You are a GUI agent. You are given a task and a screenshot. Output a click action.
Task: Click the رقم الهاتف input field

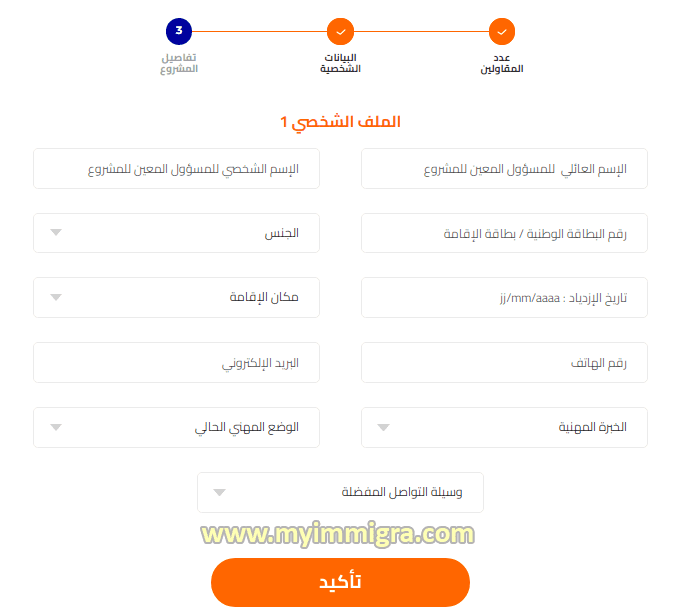504,362
